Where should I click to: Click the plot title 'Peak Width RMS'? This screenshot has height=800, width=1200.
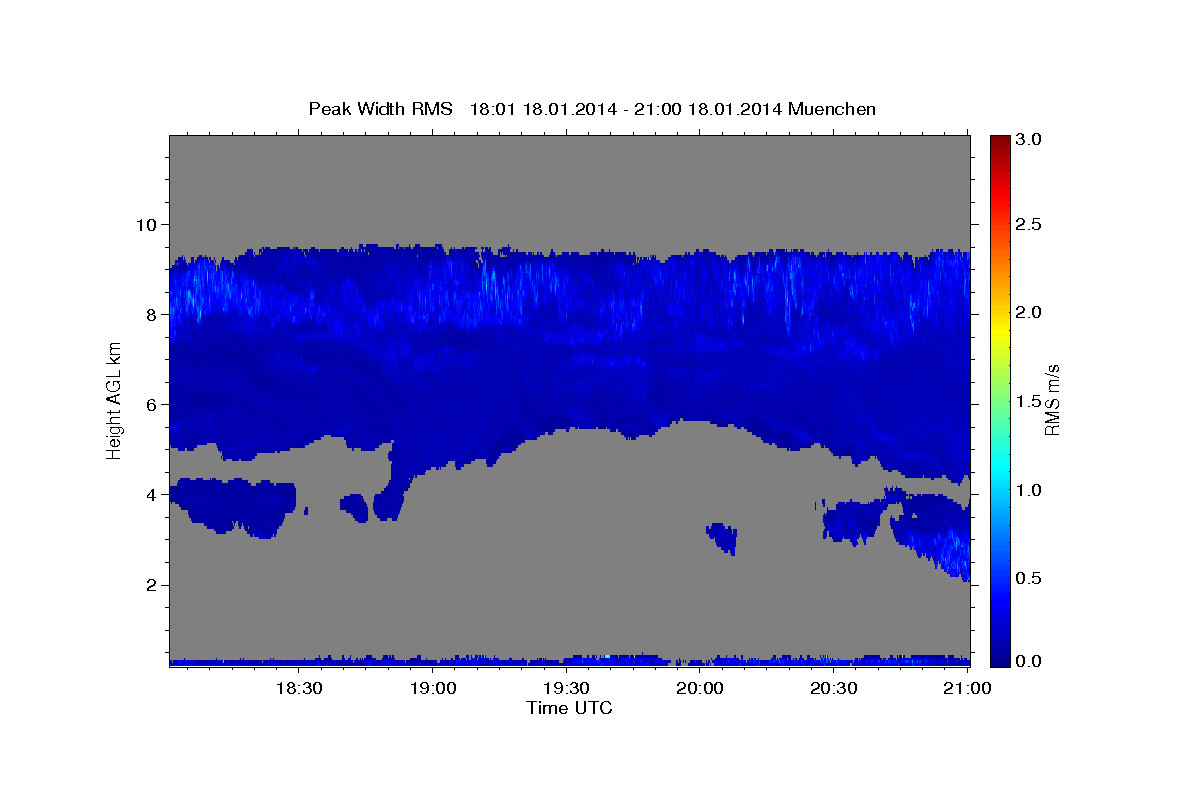pyautogui.click(x=381, y=108)
